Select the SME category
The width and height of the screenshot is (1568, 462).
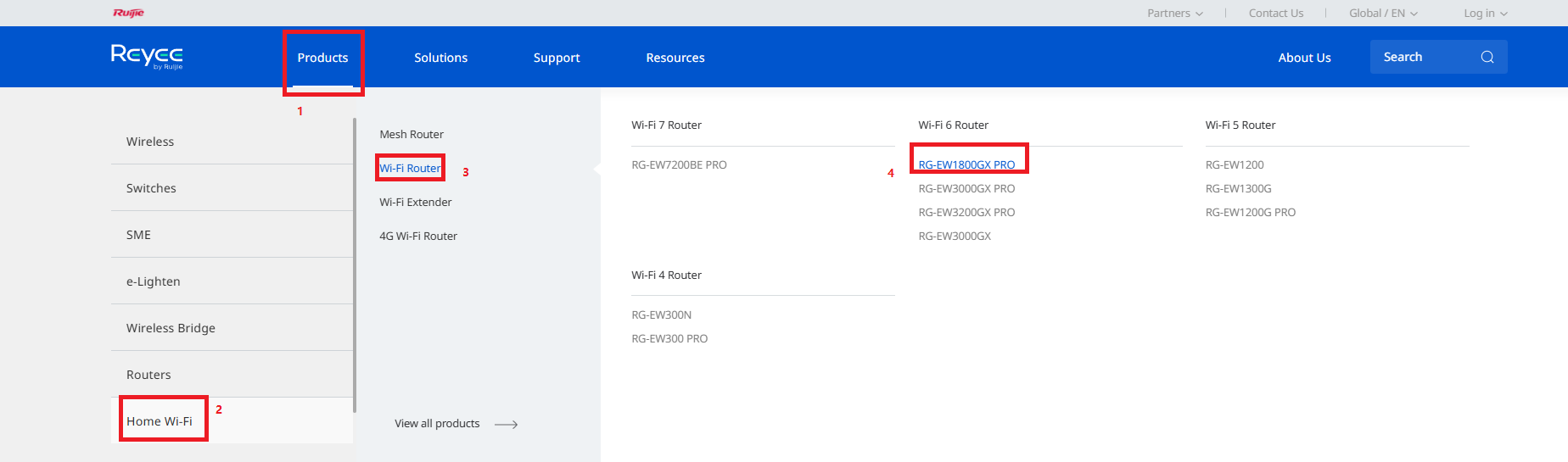(232, 235)
